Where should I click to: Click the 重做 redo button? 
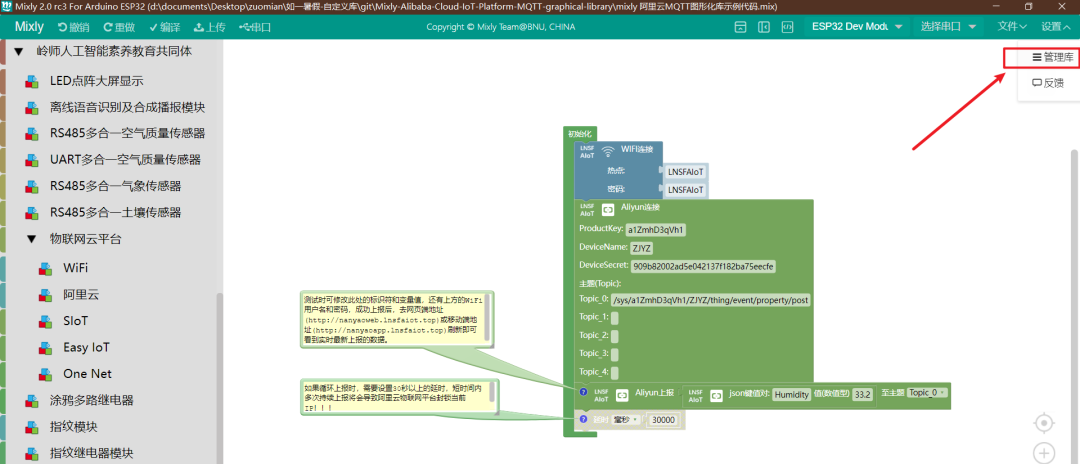point(119,27)
